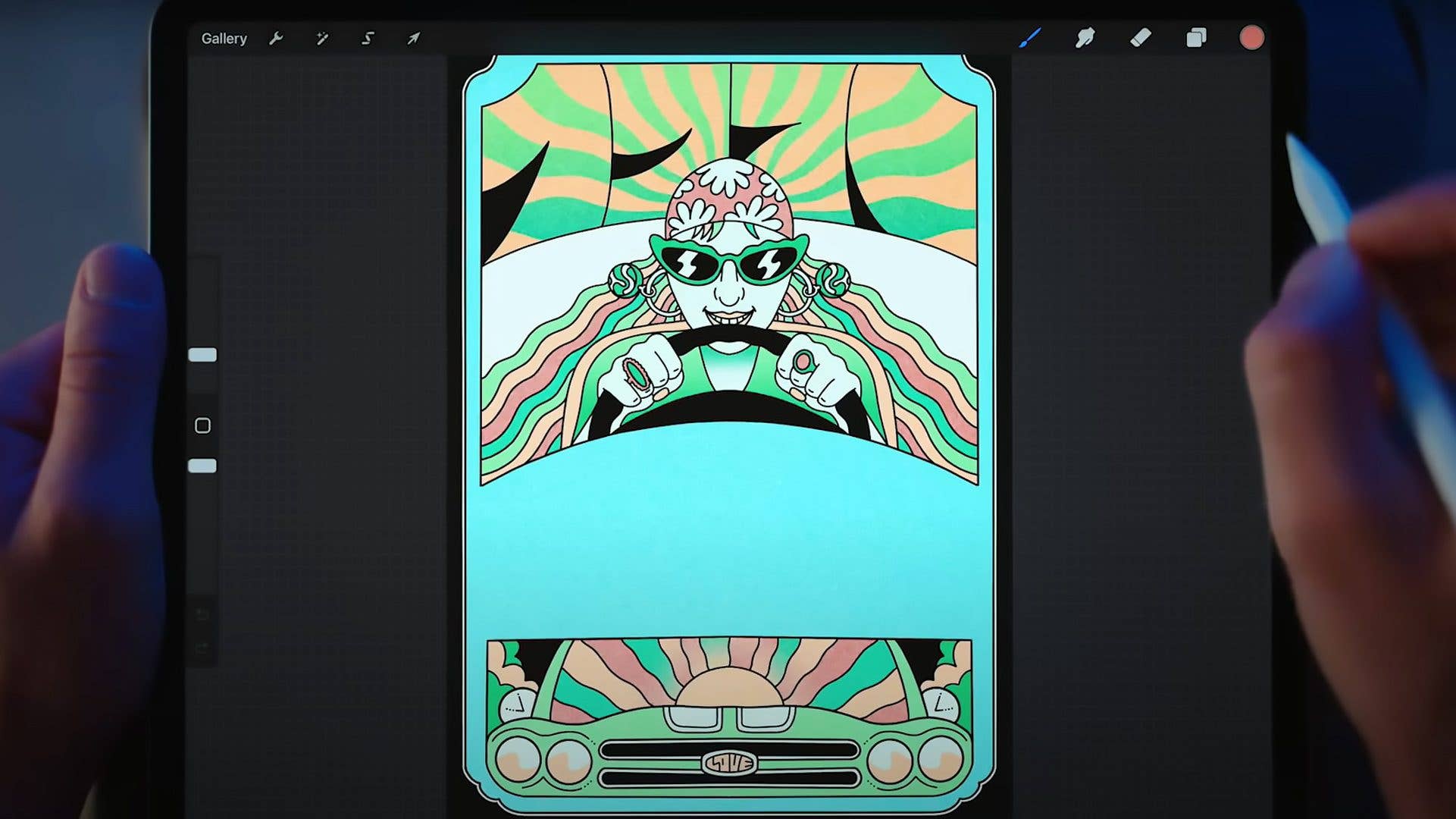Open the Actions menu with the wrench icon

(277, 38)
